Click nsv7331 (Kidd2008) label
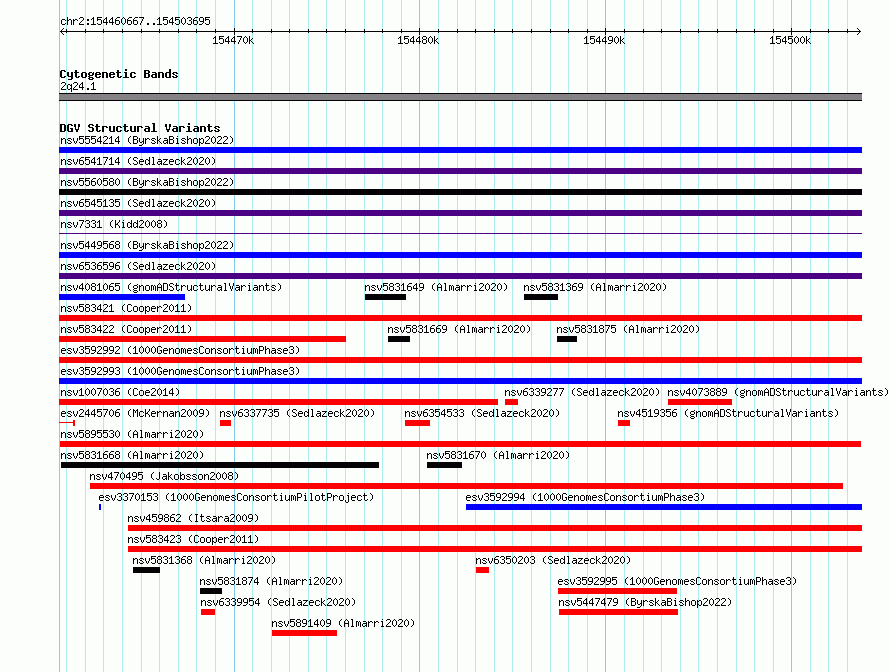Image resolution: width=890 pixels, height=672 pixels. pyautogui.click(x=114, y=224)
